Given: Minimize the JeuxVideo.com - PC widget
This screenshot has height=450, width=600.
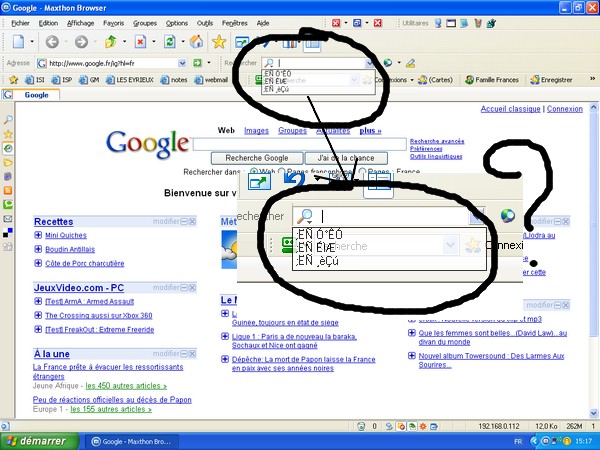Looking at the screenshot, I should tap(184, 288).
